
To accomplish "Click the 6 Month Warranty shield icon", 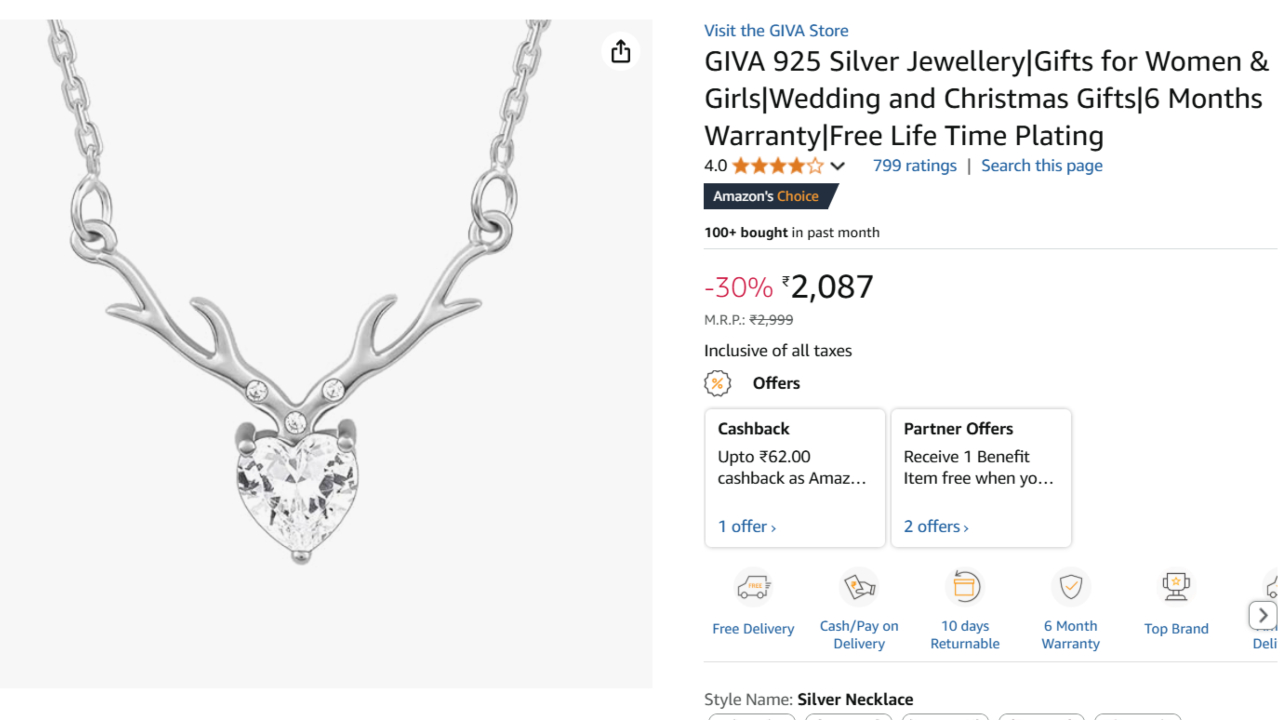I will [x=1071, y=587].
